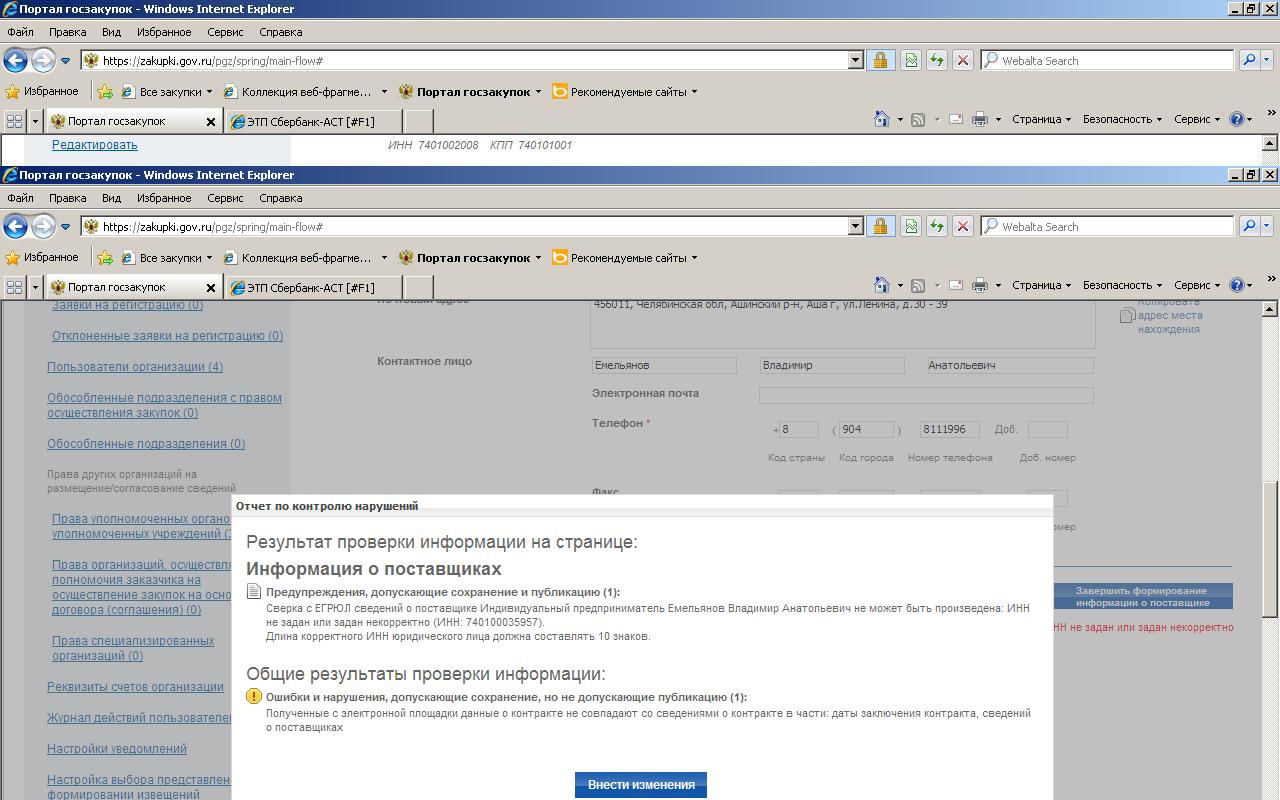
Task: Click the Back arrow in the lower browser window
Action: pos(15,227)
